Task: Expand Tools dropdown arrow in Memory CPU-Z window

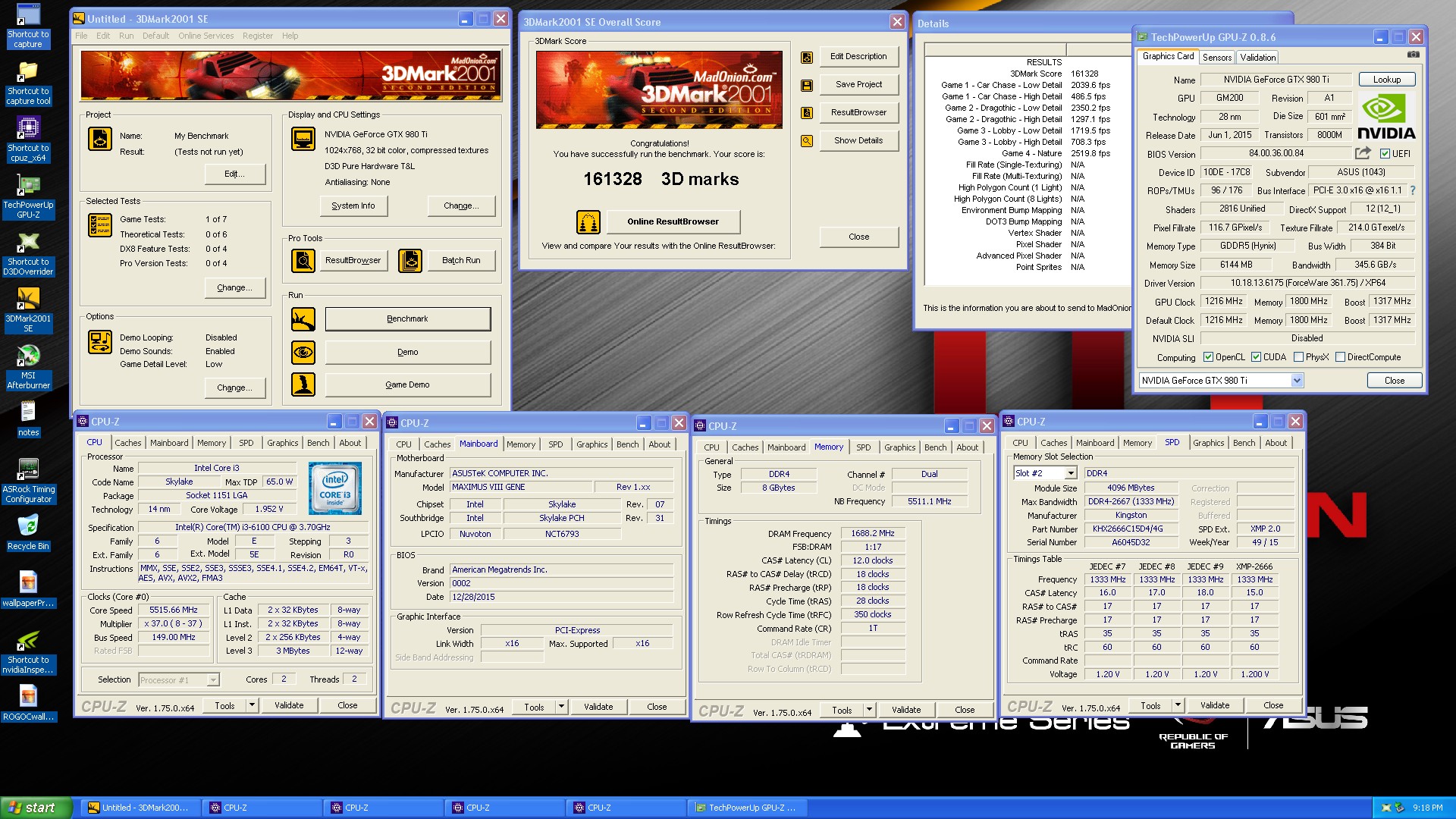Action: 870,710
